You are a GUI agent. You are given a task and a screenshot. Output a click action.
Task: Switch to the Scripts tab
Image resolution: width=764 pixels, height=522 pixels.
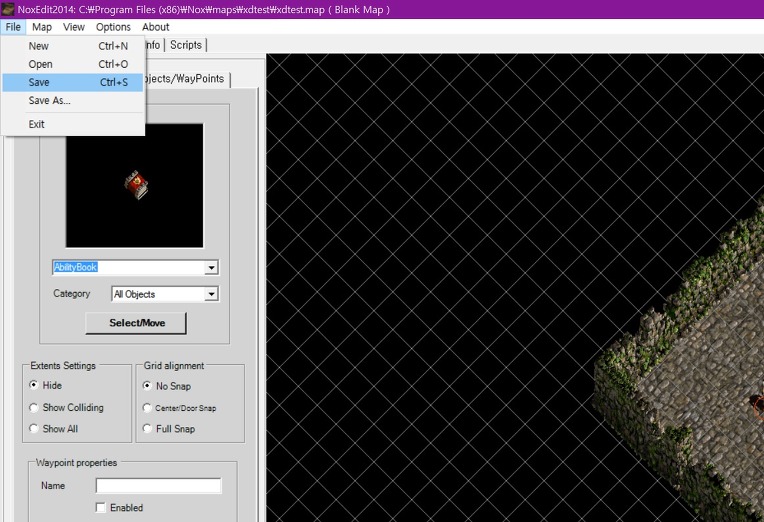185,45
